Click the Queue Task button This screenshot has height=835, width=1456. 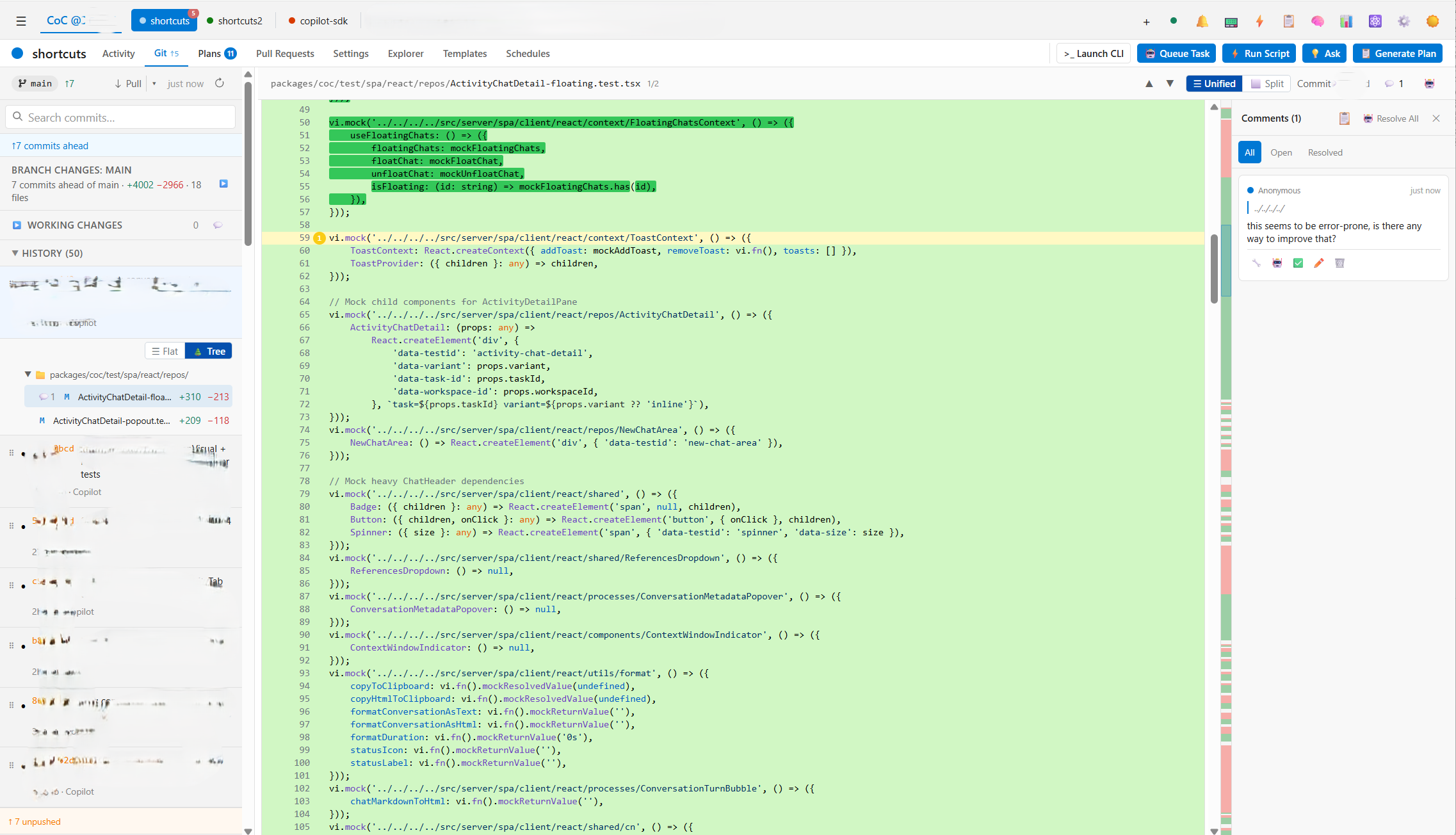coord(1176,53)
